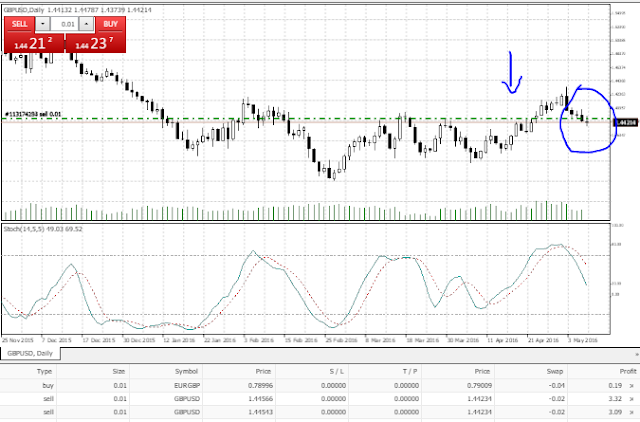Select the current price cell 0.79009
Viewport: 640px width, 422px height.
coord(480,386)
